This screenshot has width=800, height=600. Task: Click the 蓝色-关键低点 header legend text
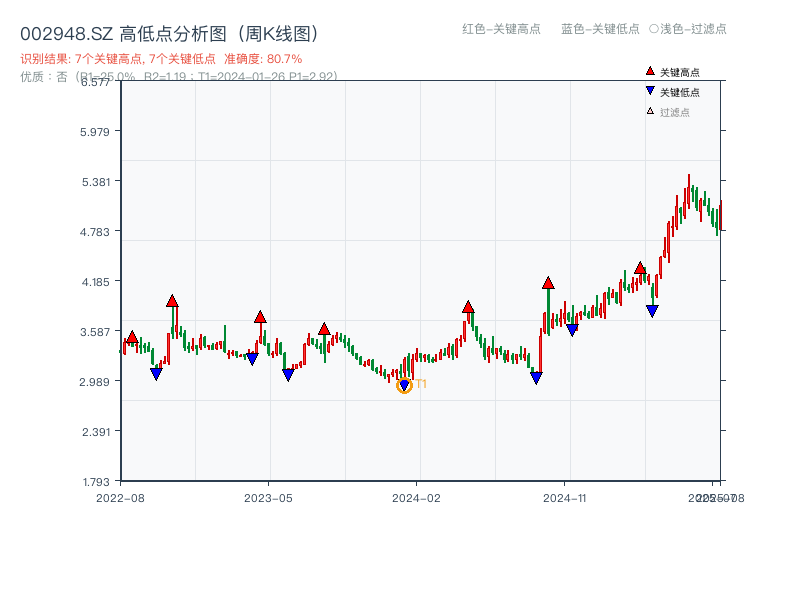point(600,29)
